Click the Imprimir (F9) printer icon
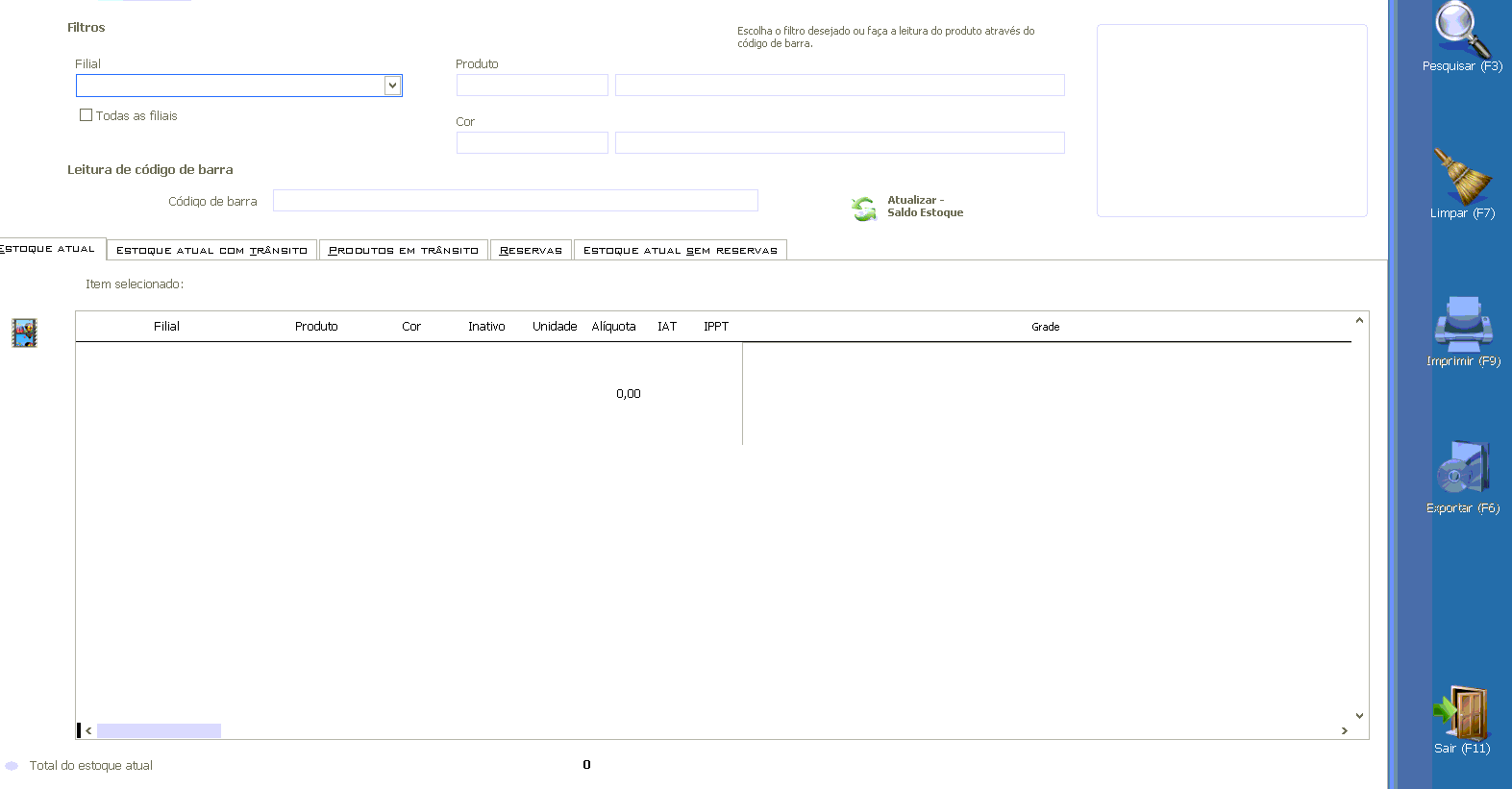The image size is (1512, 789). 1463,323
